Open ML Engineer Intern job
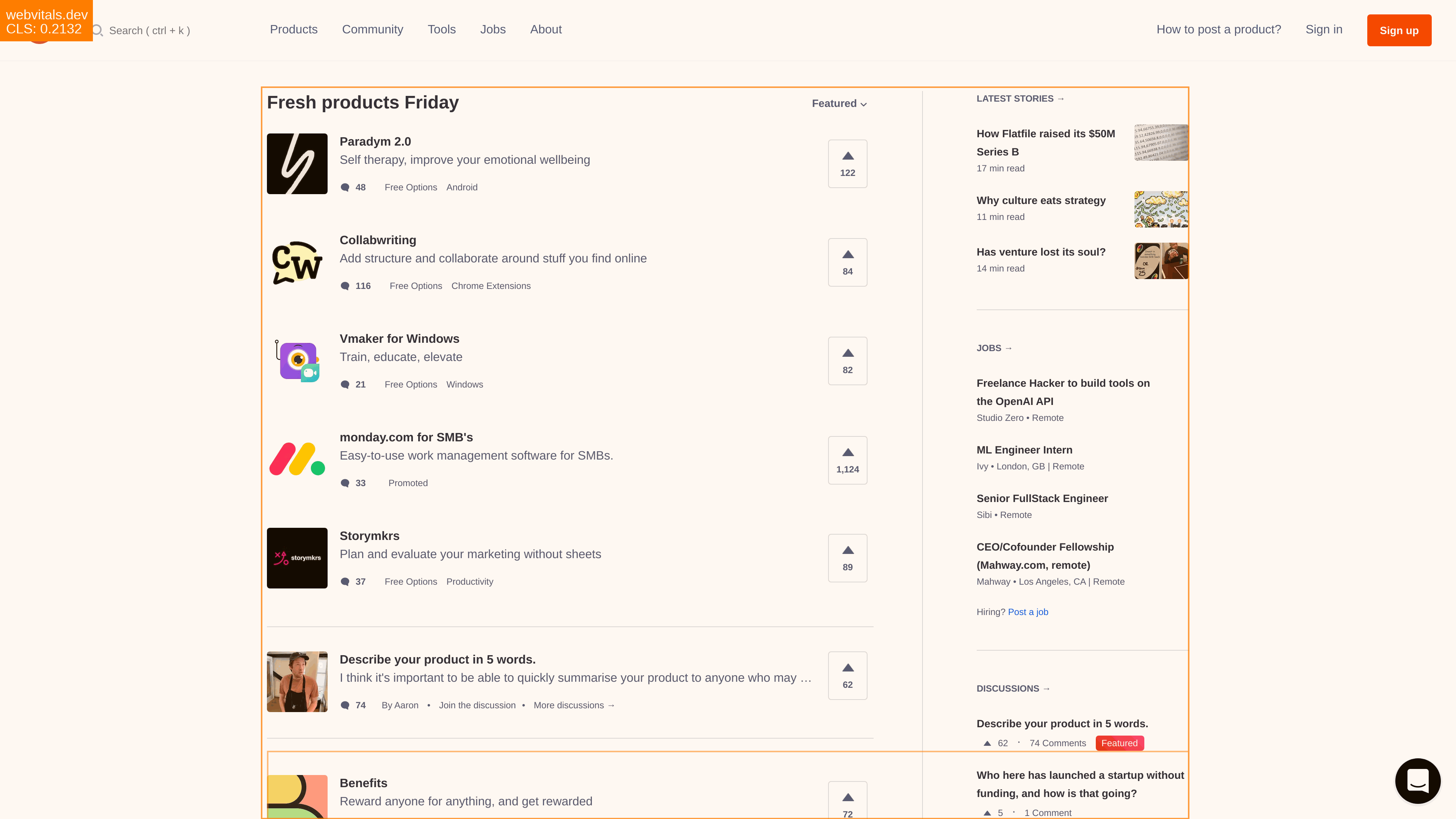 (x=1024, y=450)
